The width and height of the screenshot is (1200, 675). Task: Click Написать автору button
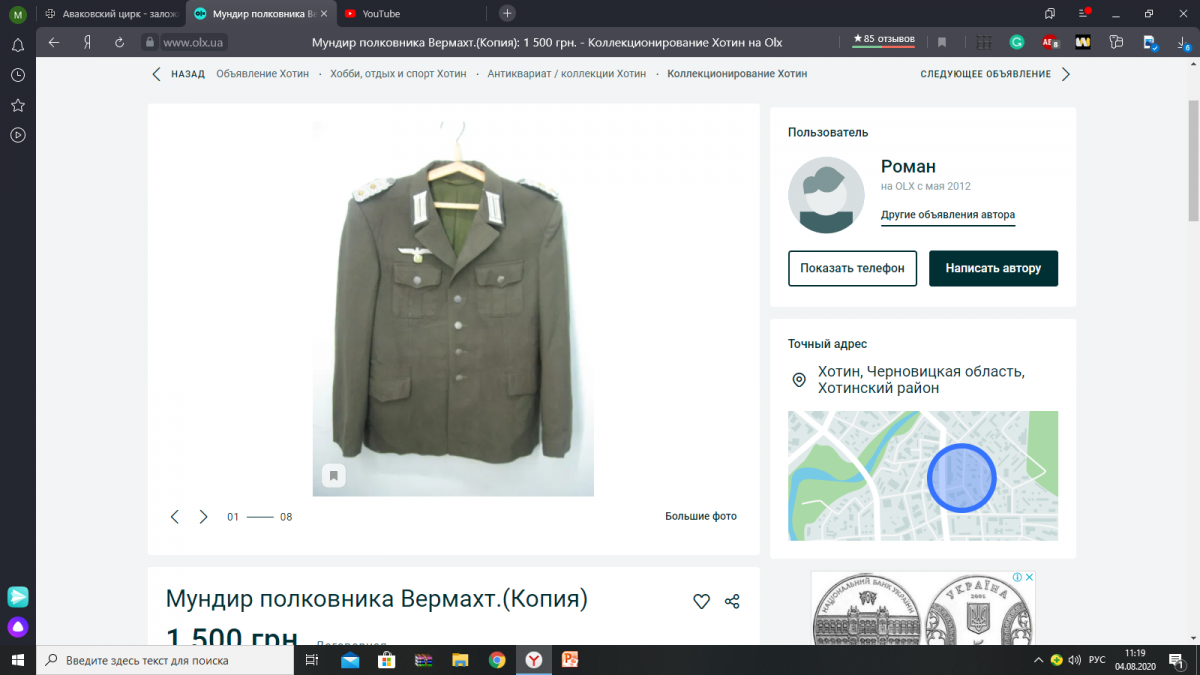pyautogui.click(x=993, y=268)
